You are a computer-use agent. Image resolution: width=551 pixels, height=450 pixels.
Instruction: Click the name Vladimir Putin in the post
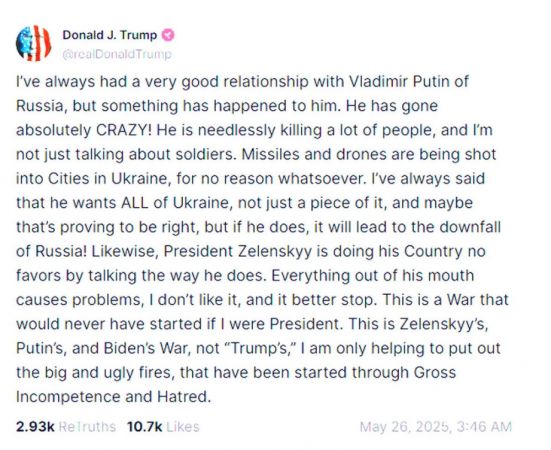(399, 81)
